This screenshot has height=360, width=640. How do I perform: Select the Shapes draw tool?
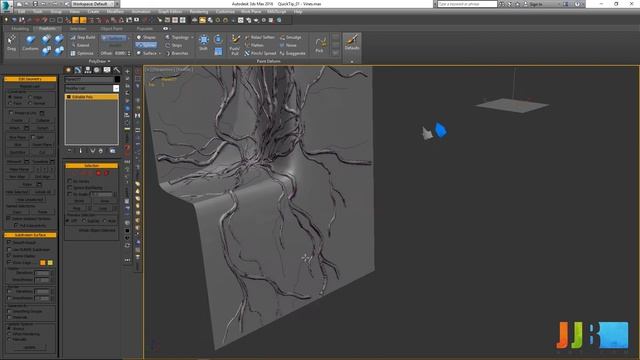tap(146, 37)
